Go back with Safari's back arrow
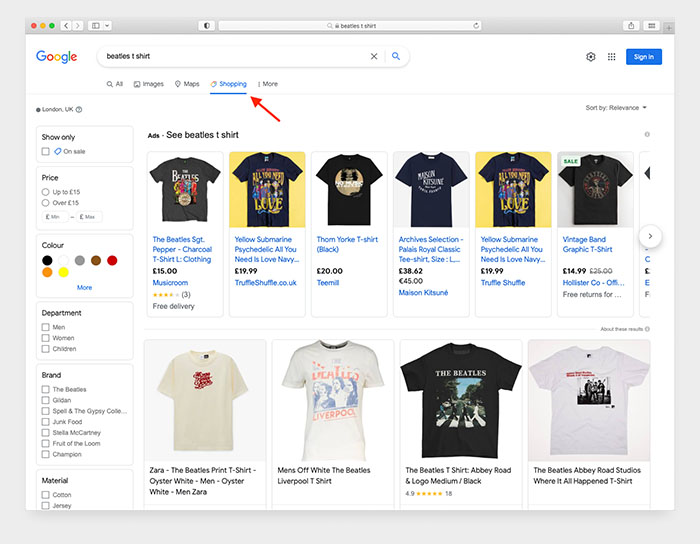The image size is (700, 544). point(66,26)
